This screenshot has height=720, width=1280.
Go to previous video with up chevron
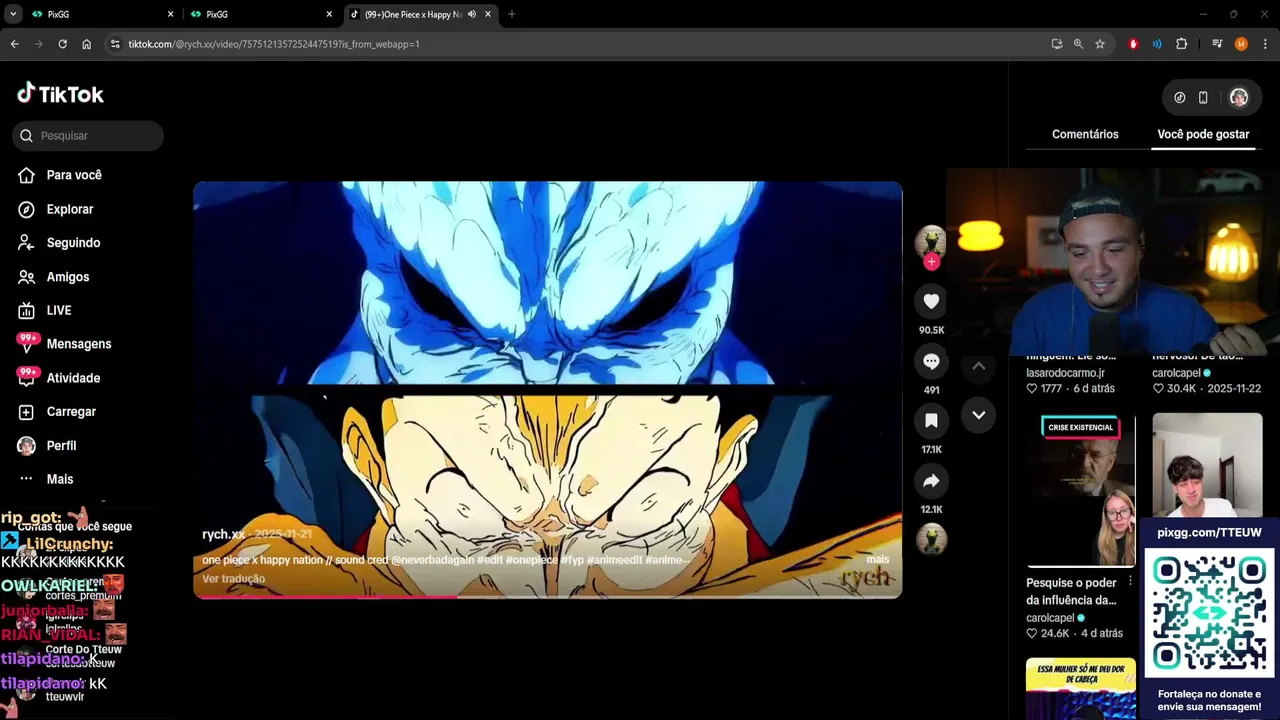979,366
